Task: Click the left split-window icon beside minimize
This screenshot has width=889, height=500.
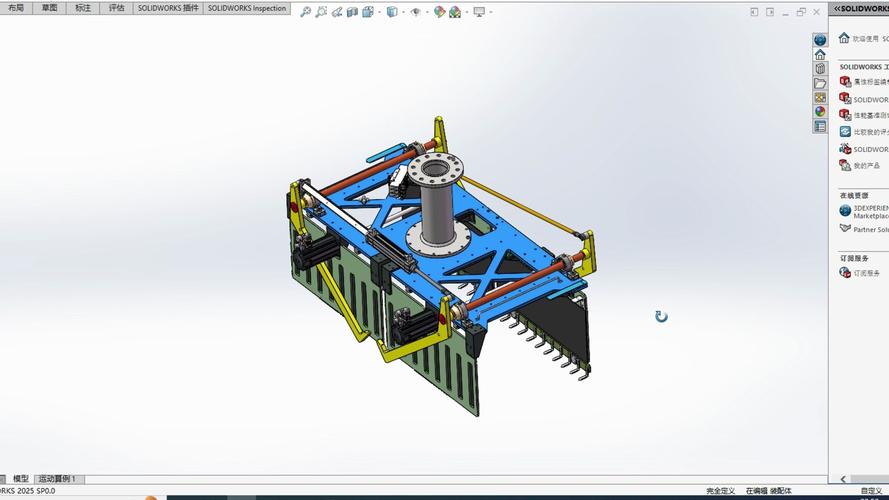Action: point(754,12)
